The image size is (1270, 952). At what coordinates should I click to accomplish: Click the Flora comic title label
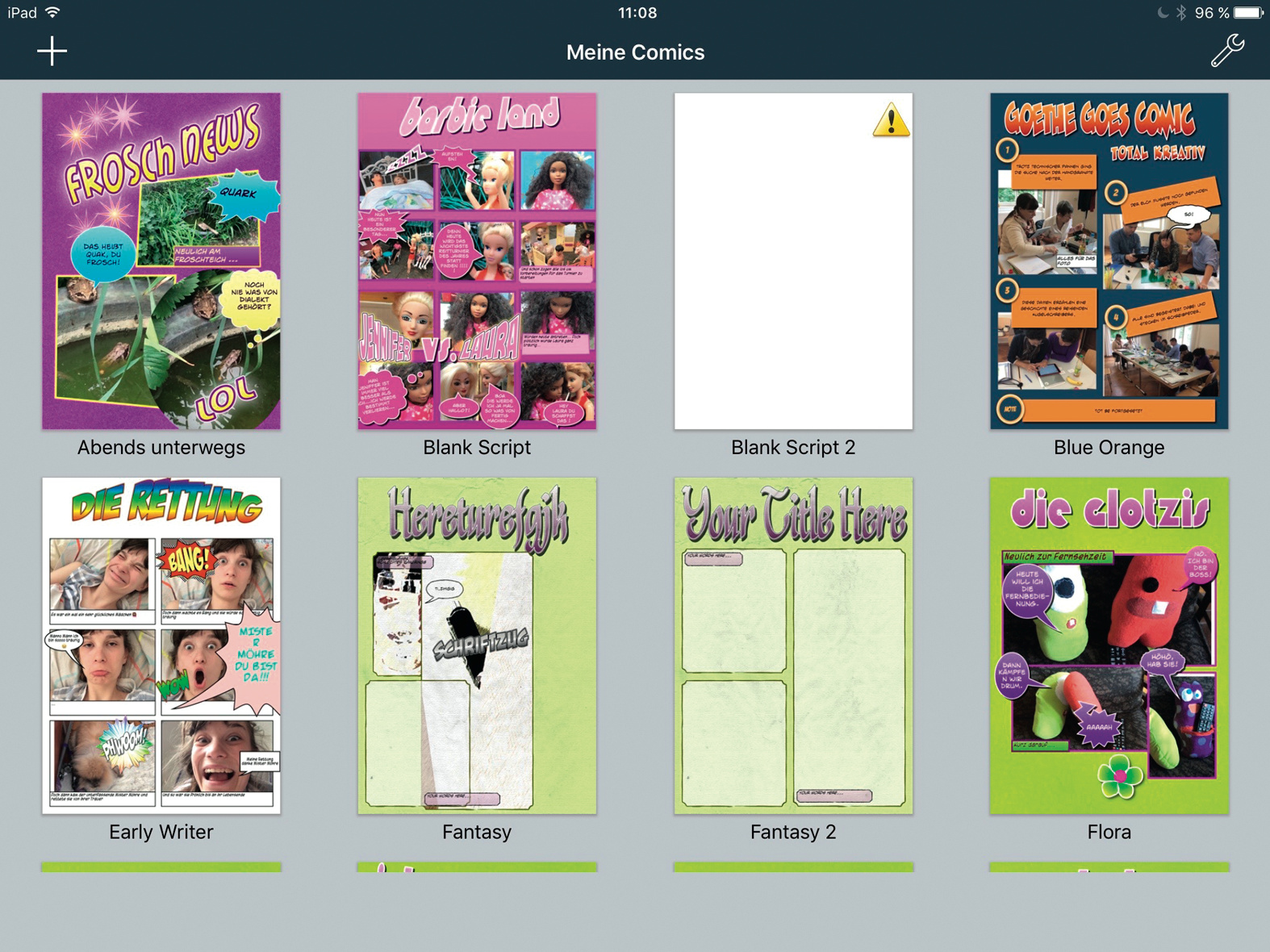click(1109, 832)
